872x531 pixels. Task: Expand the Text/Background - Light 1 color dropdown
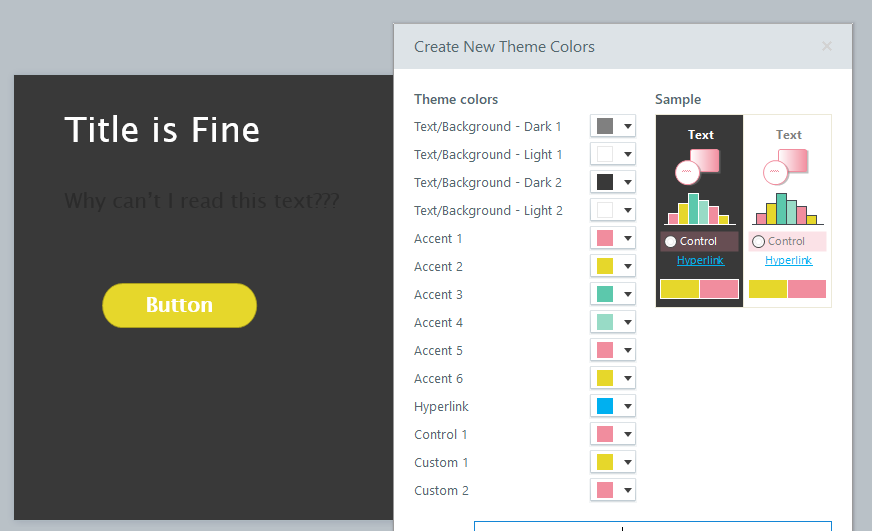tap(627, 155)
